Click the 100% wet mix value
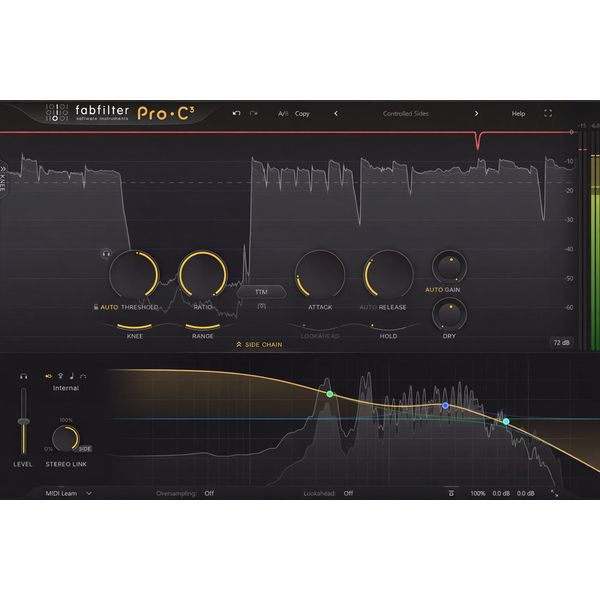The image size is (600, 600). click(478, 494)
